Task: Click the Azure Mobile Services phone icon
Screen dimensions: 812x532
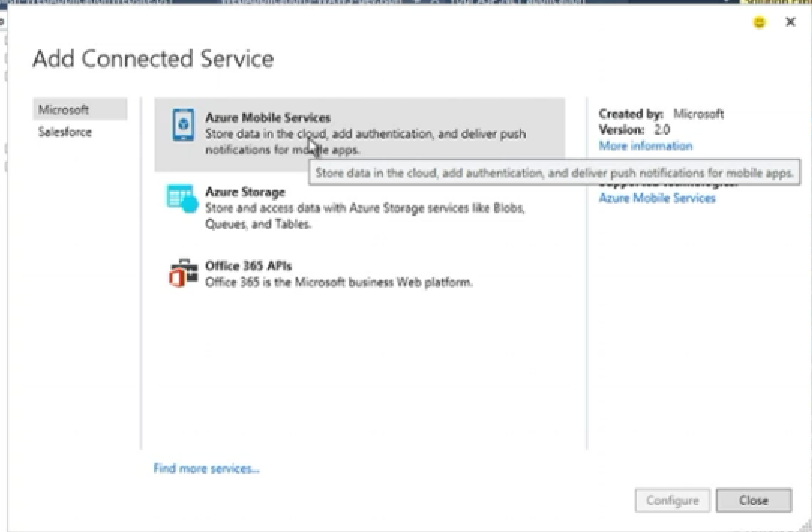Action: click(183, 126)
